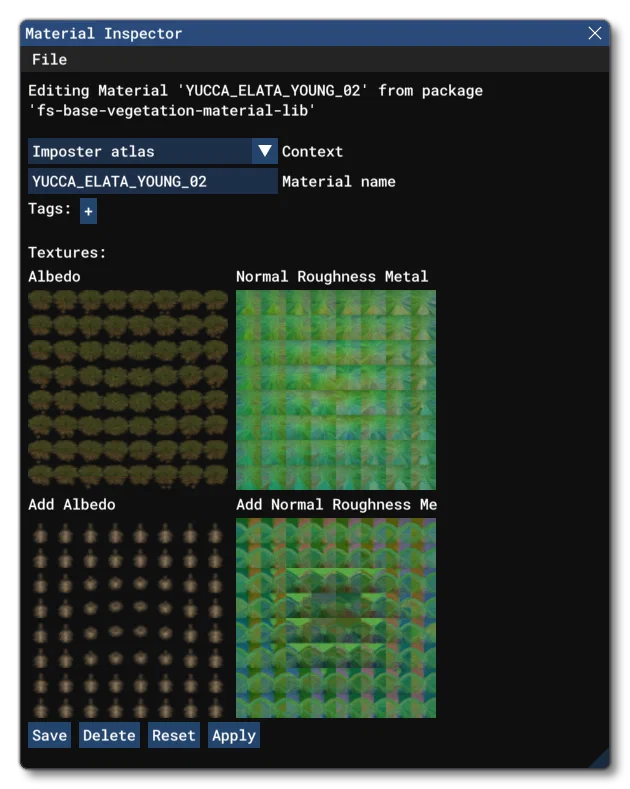Add a new tag with plus button
The image size is (630, 789).
(x=88, y=211)
